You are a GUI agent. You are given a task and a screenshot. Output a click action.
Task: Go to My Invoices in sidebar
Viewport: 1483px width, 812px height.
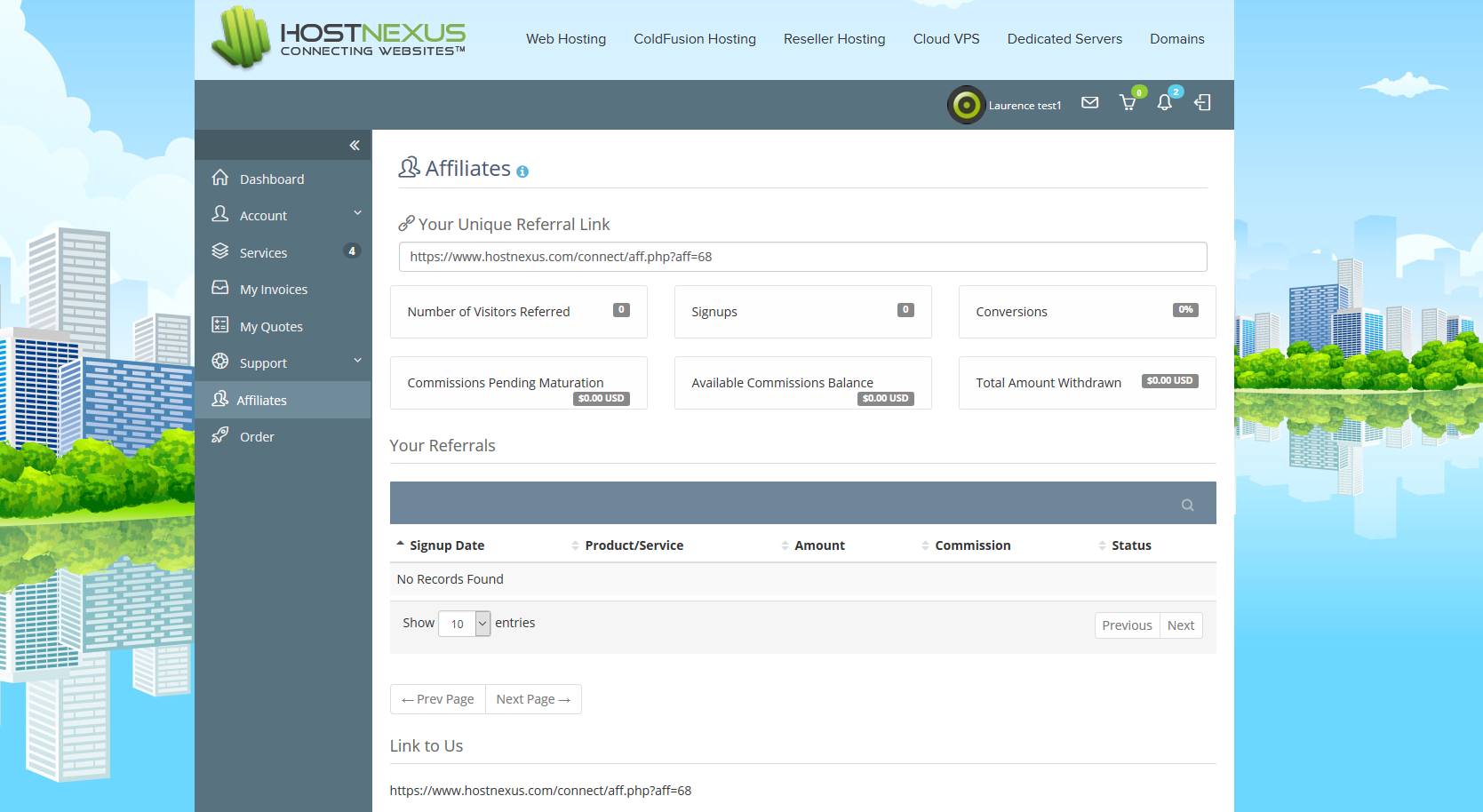coord(273,290)
